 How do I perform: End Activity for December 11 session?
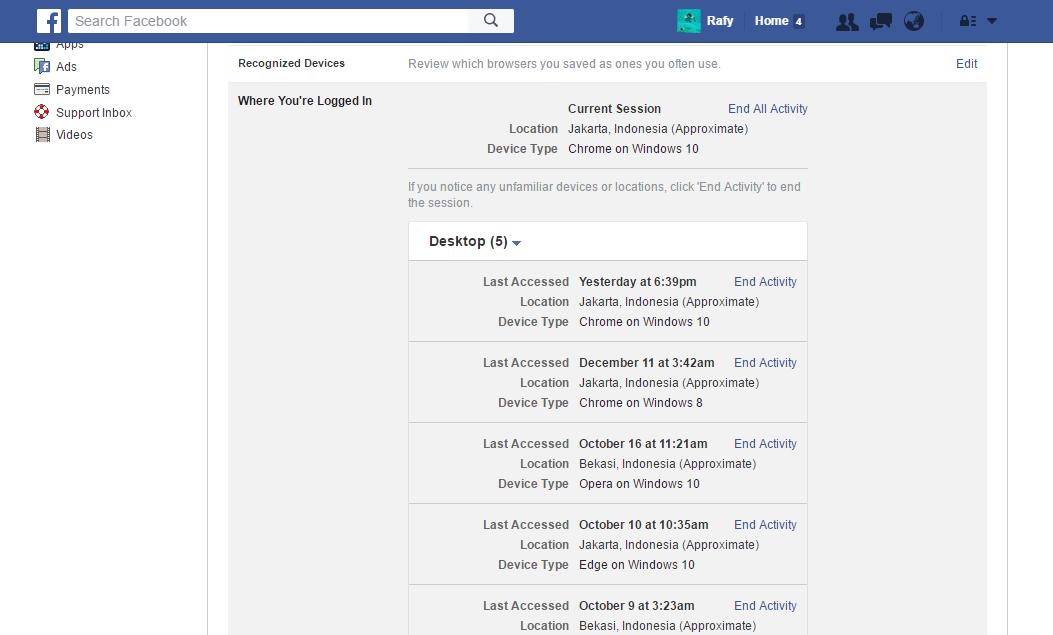(x=765, y=362)
